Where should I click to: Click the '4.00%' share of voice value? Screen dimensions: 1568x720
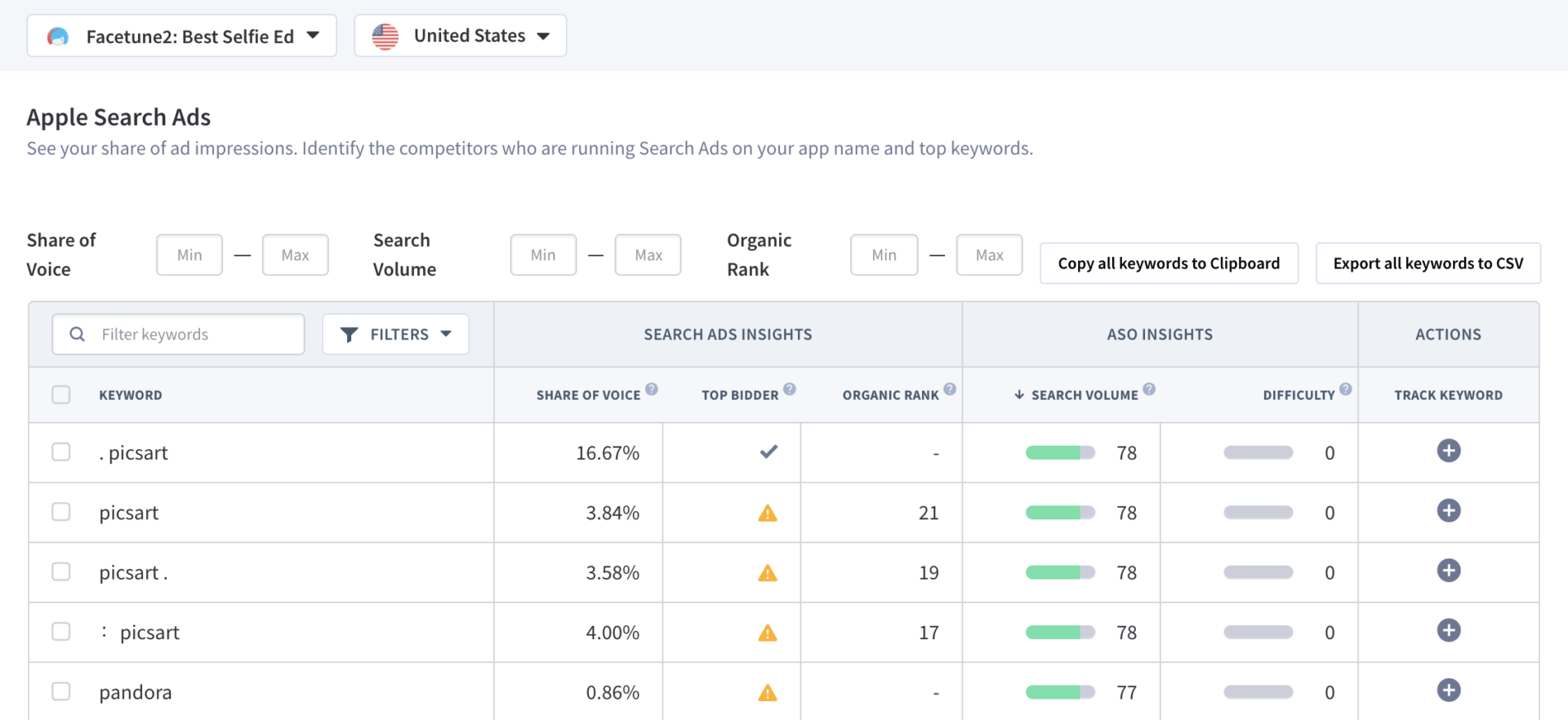click(x=612, y=633)
